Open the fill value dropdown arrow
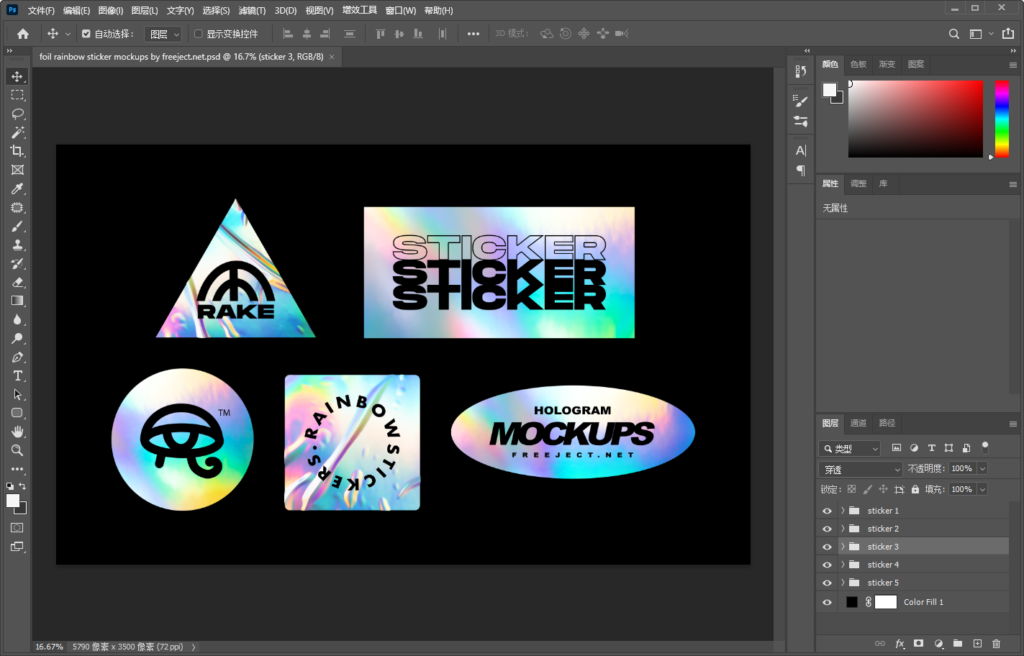The image size is (1024, 656). [x=982, y=489]
